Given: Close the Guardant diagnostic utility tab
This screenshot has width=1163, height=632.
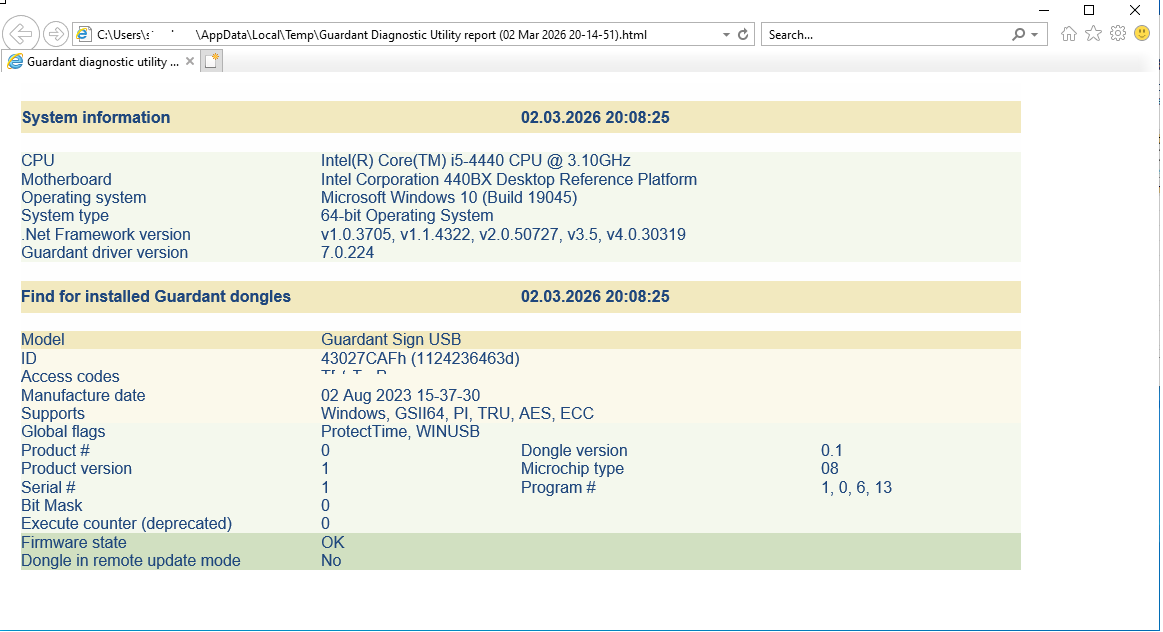Looking at the screenshot, I should coord(190,61).
